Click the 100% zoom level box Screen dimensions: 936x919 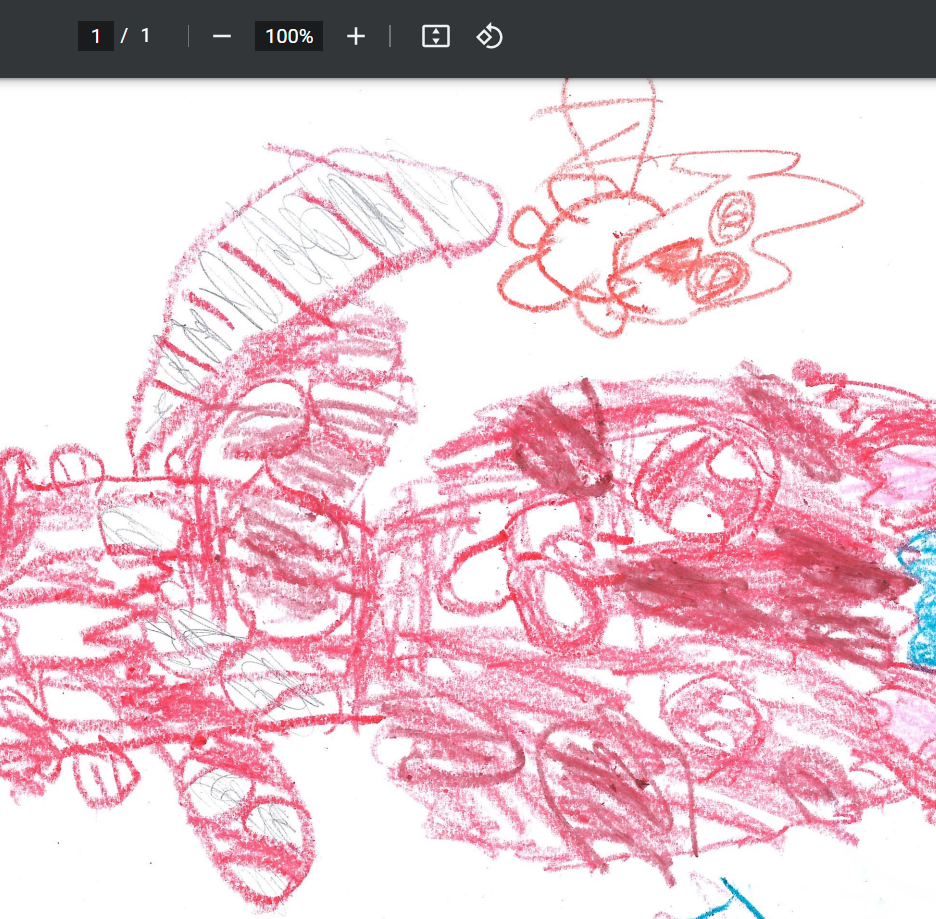289,37
